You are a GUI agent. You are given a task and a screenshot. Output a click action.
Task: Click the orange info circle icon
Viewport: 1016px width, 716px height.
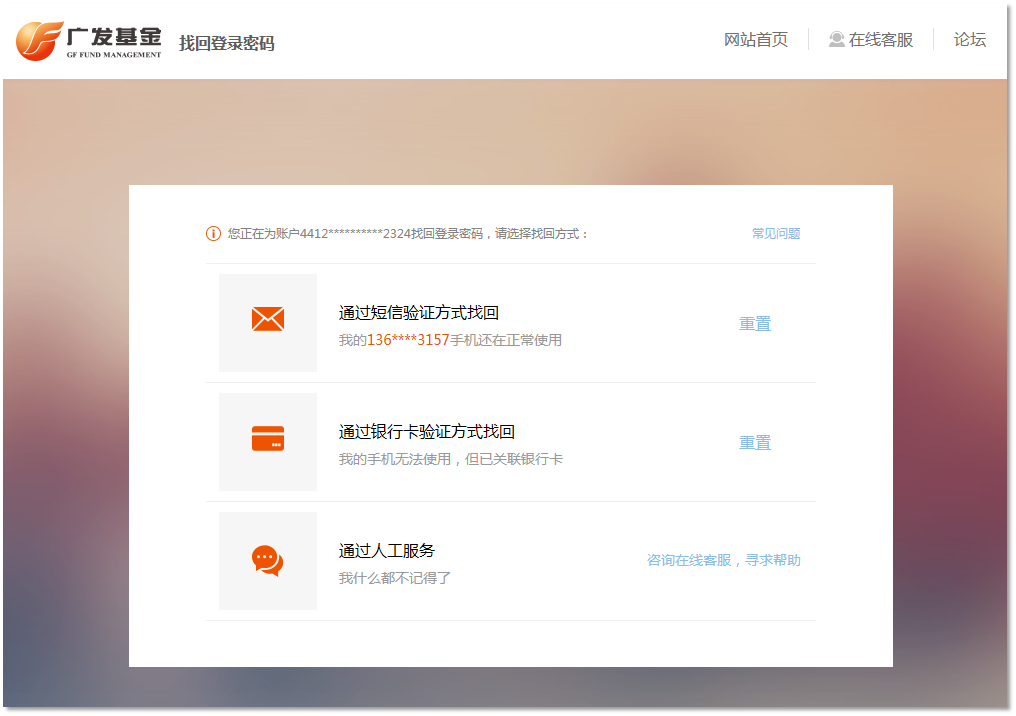[x=213, y=234]
